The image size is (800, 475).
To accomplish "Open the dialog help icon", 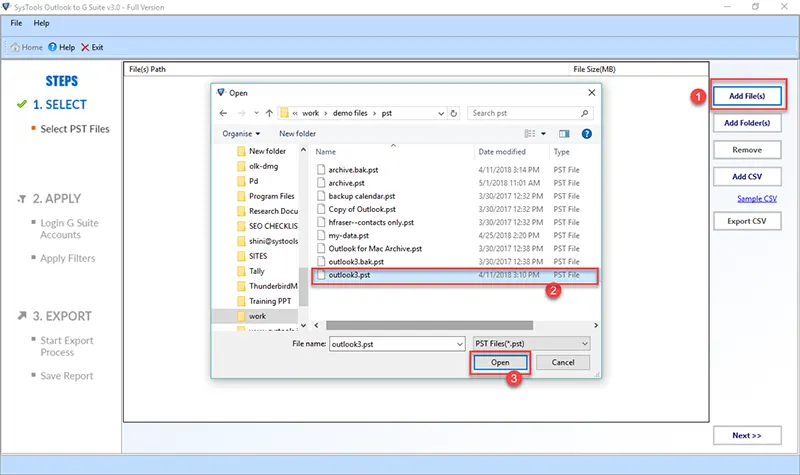I will (x=587, y=134).
